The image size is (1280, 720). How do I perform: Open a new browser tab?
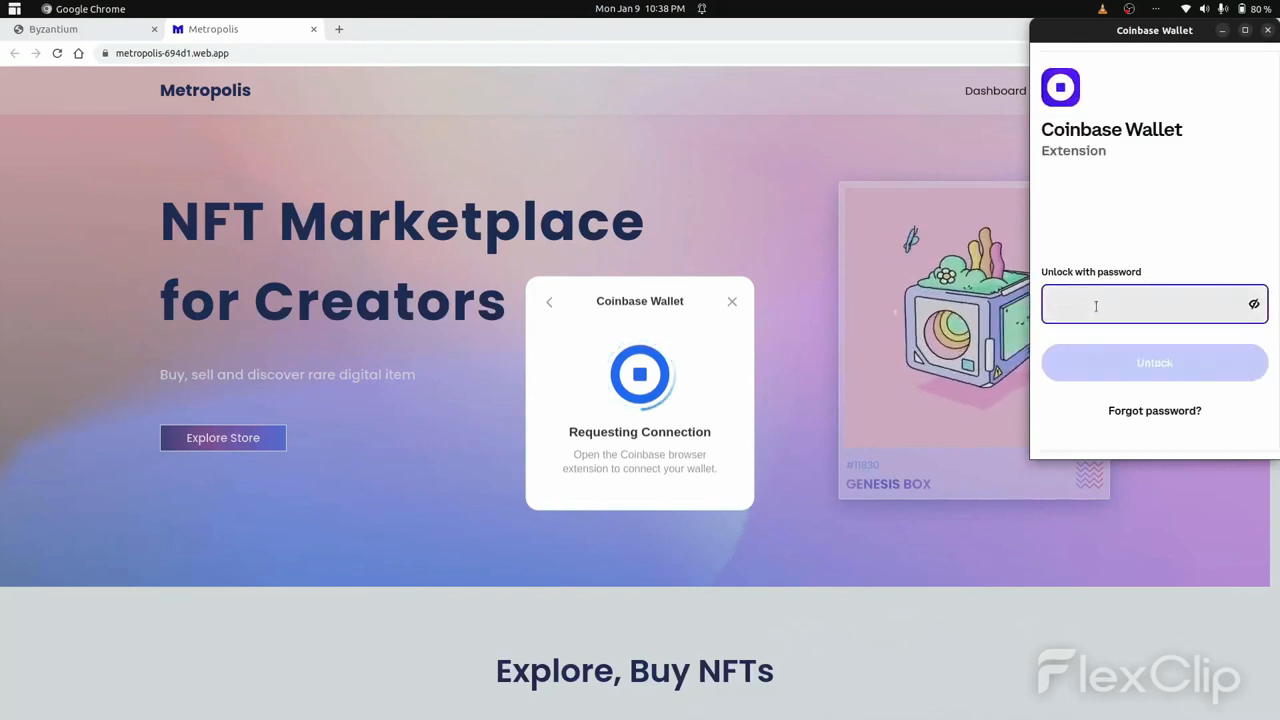(x=339, y=29)
